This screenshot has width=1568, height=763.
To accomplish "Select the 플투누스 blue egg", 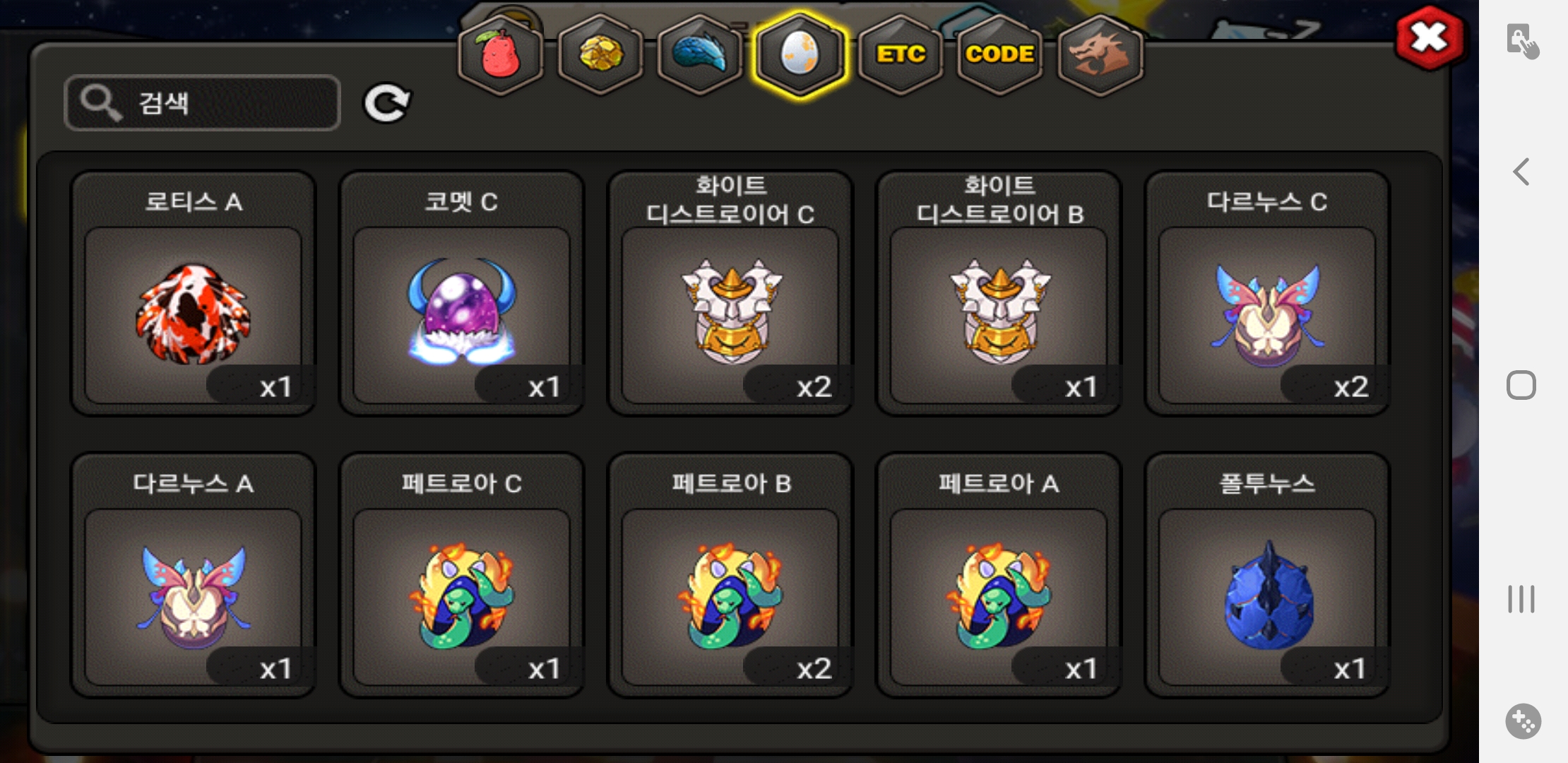I will pyautogui.click(x=1267, y=575).
